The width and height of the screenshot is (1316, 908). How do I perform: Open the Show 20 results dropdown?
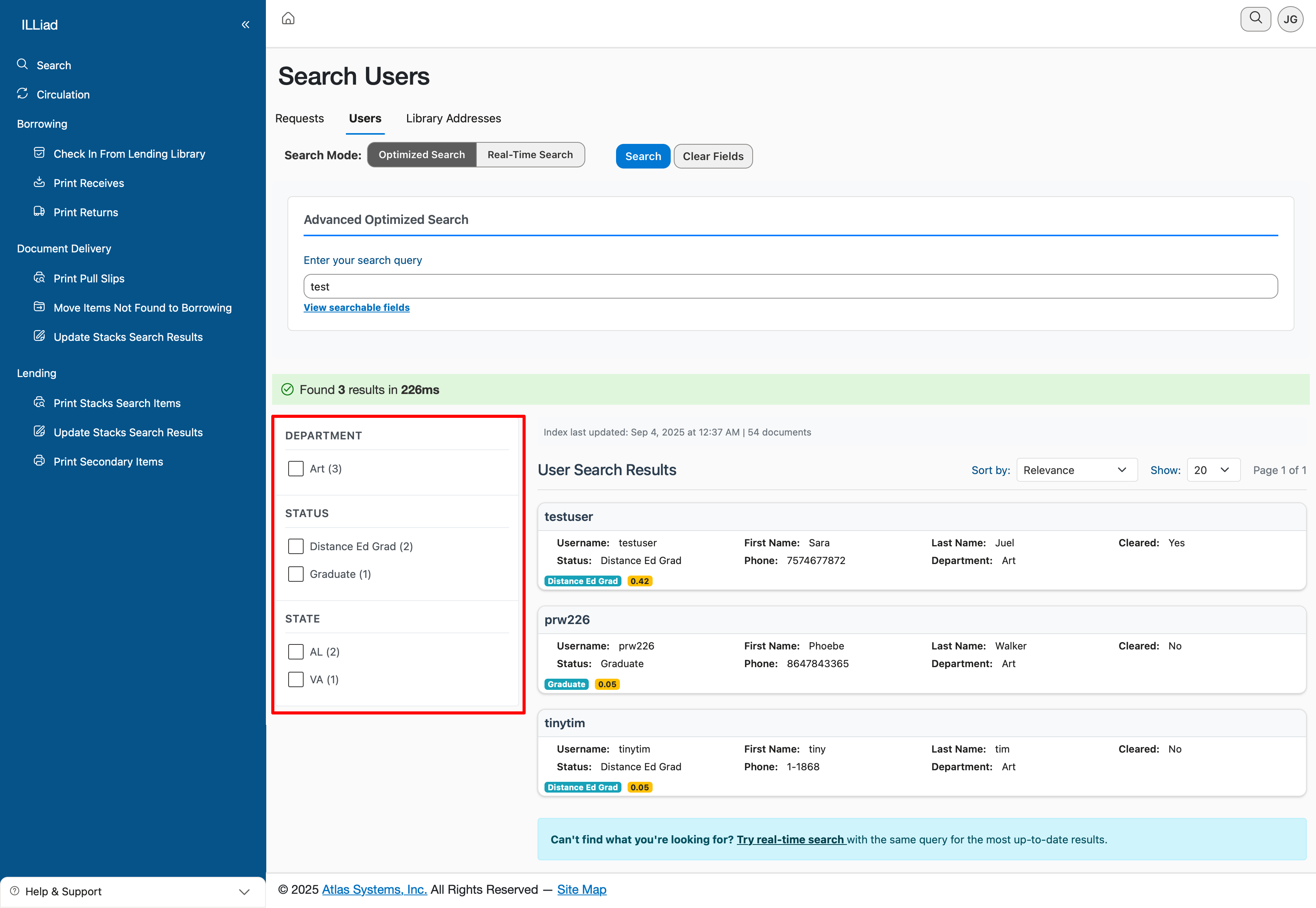pyautogui.click(x=1212, y=470)
